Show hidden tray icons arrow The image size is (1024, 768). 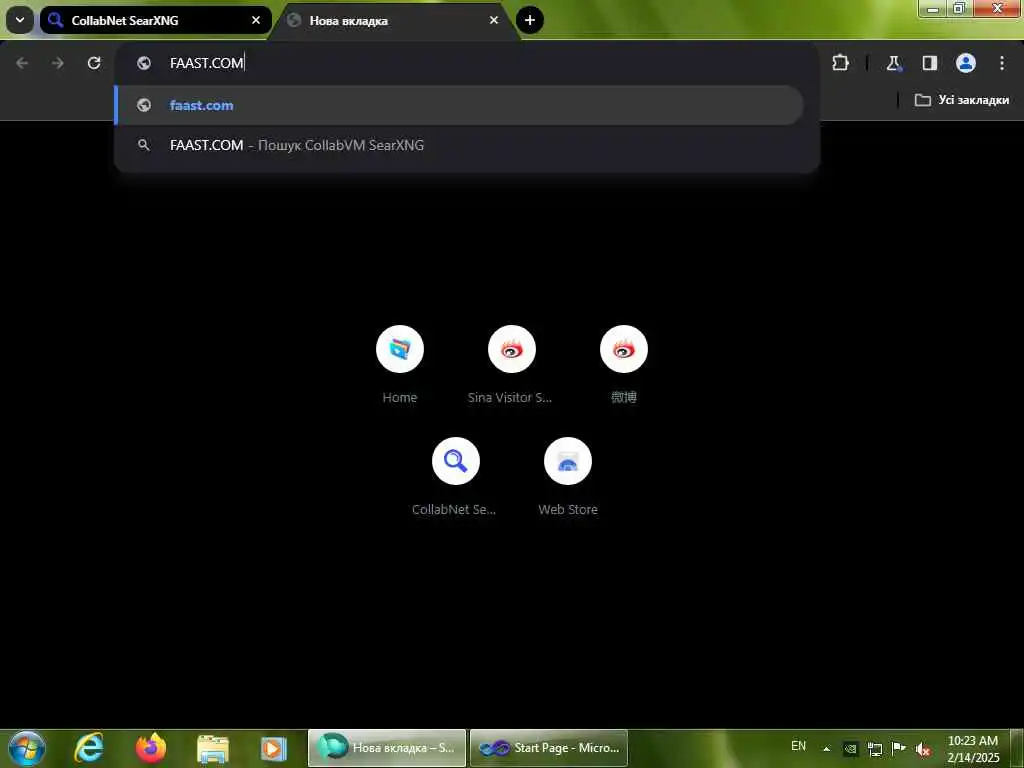pos(826,748)
